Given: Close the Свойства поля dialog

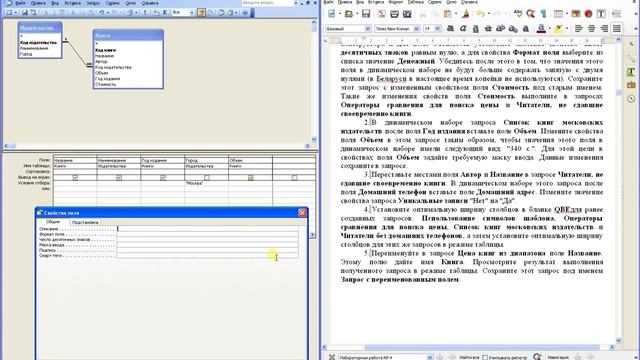Looking at the screenshot, I should [x=302, y=213].
